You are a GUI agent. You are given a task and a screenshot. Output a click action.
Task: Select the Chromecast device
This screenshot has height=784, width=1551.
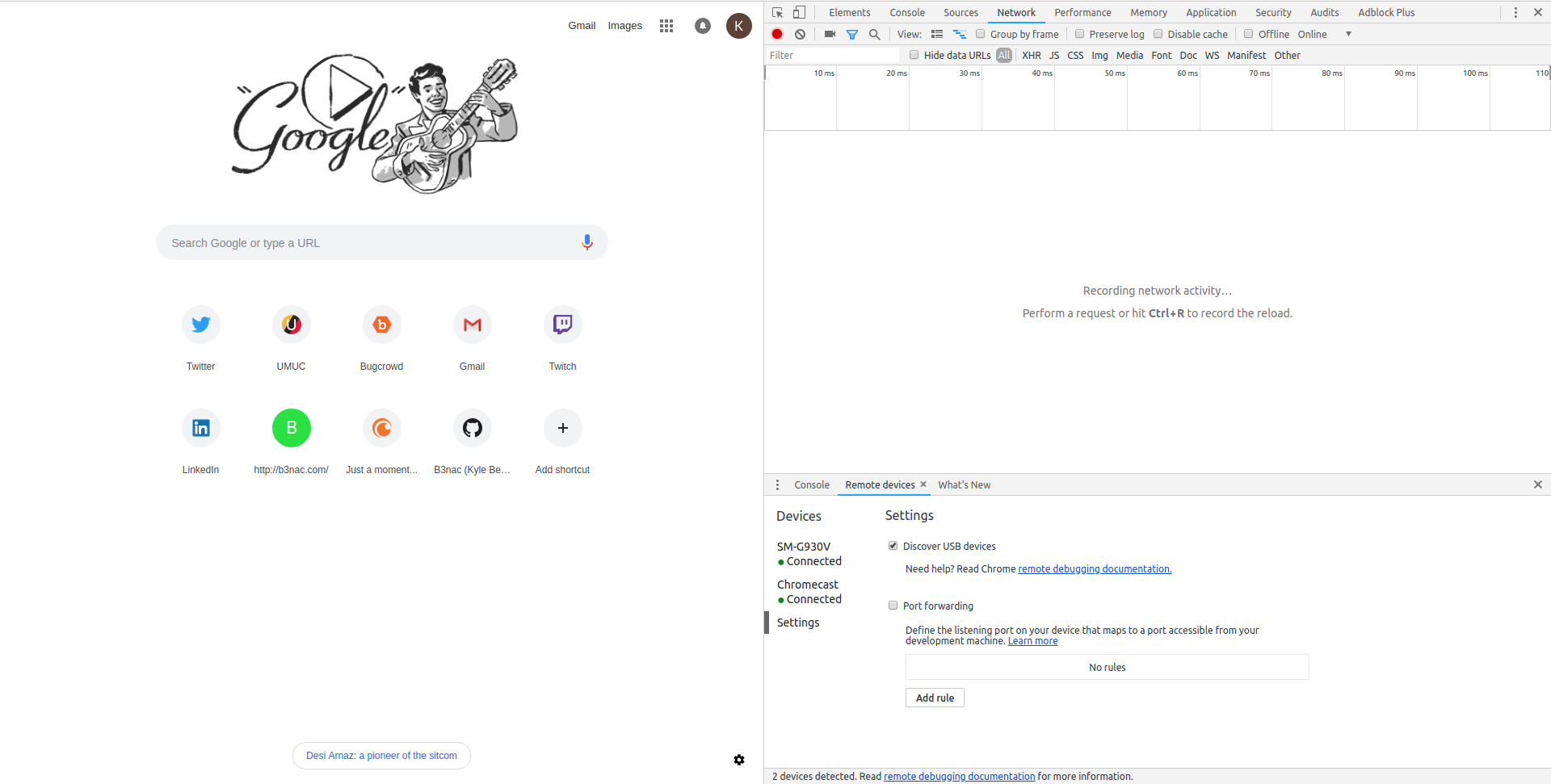(809, 591)
